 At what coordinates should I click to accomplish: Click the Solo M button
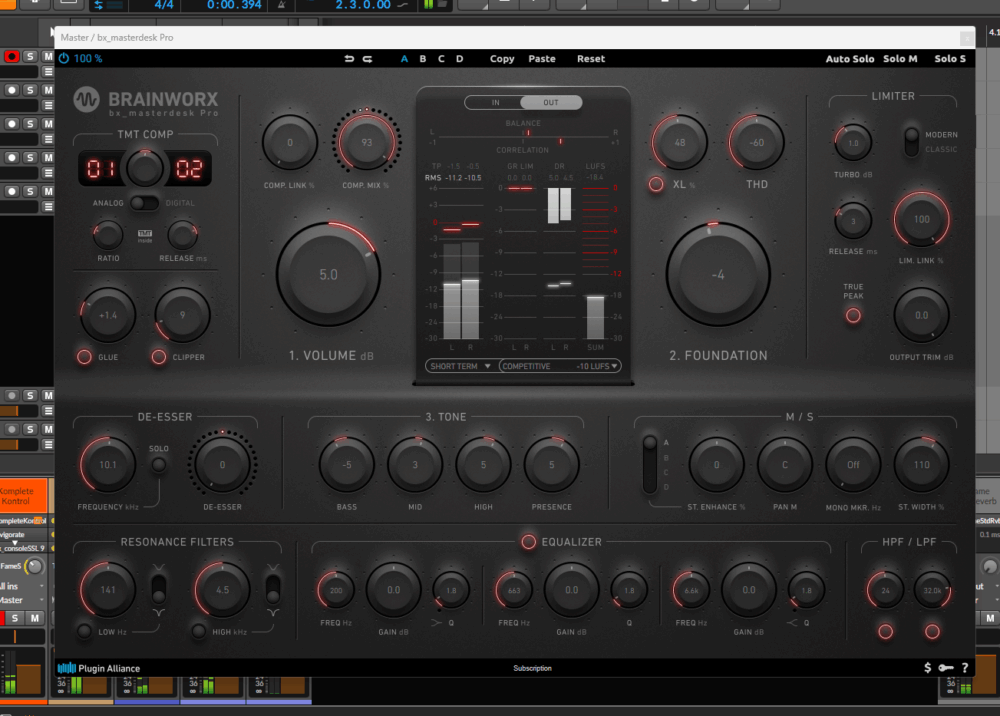(900, 59)
